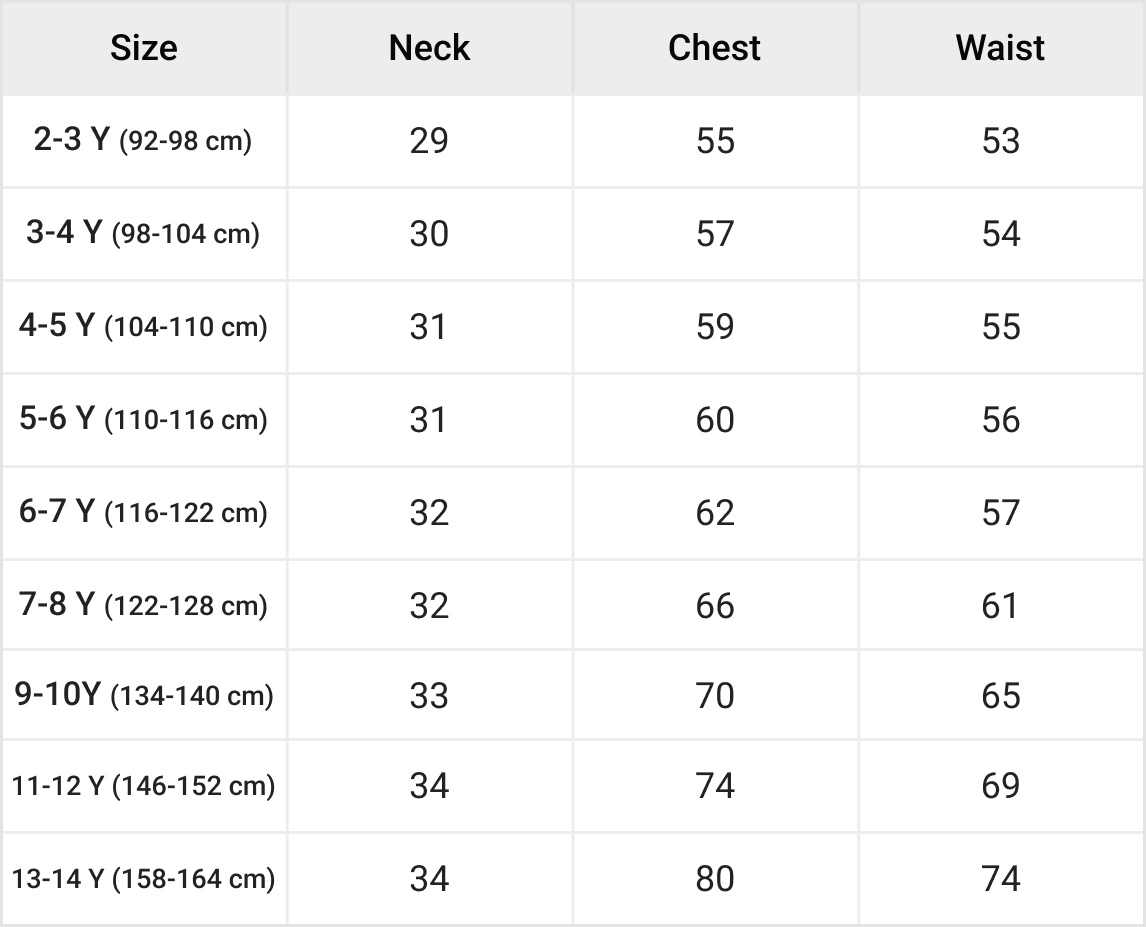Click the Neck column header
The image size is (1146, 927).
click(x=429, y=48)
